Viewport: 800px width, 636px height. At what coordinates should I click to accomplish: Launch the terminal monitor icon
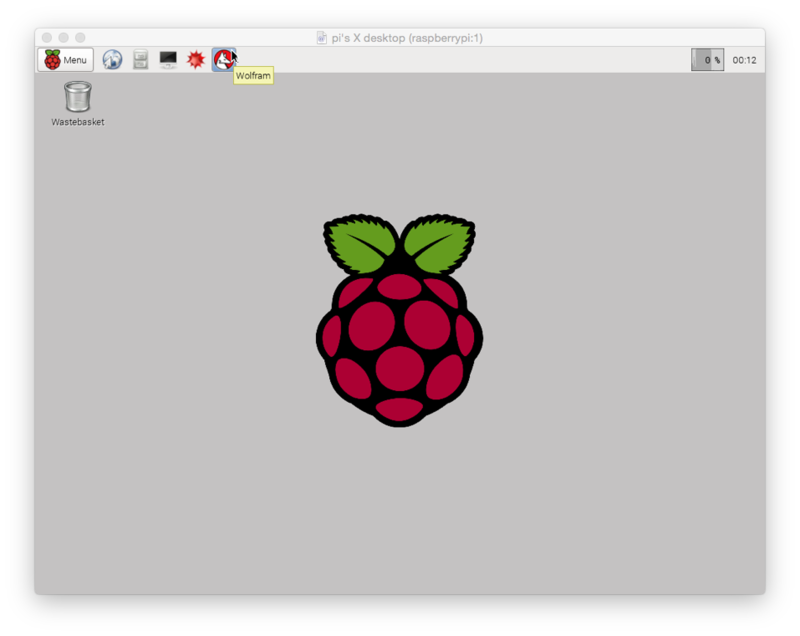tap(168, 60)
